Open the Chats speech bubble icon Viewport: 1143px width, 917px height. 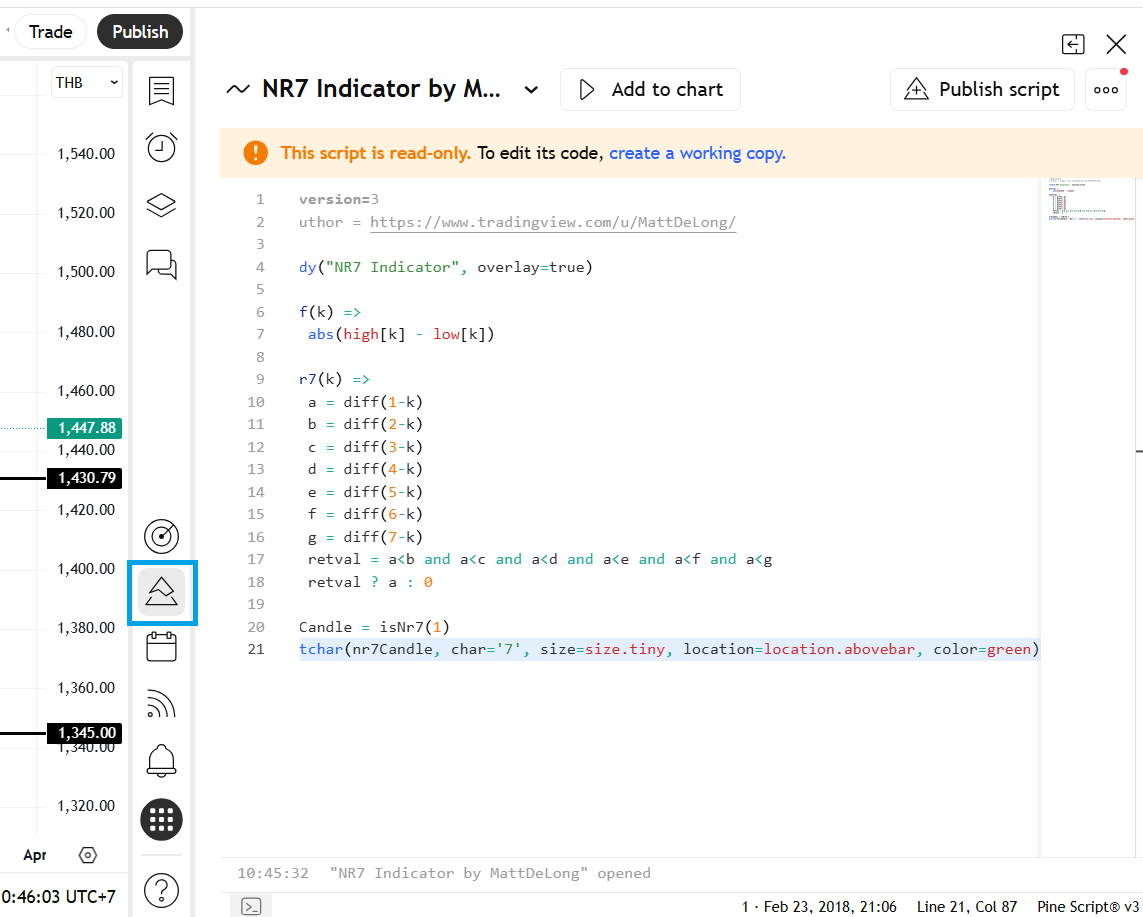click(x=161, y=264)
